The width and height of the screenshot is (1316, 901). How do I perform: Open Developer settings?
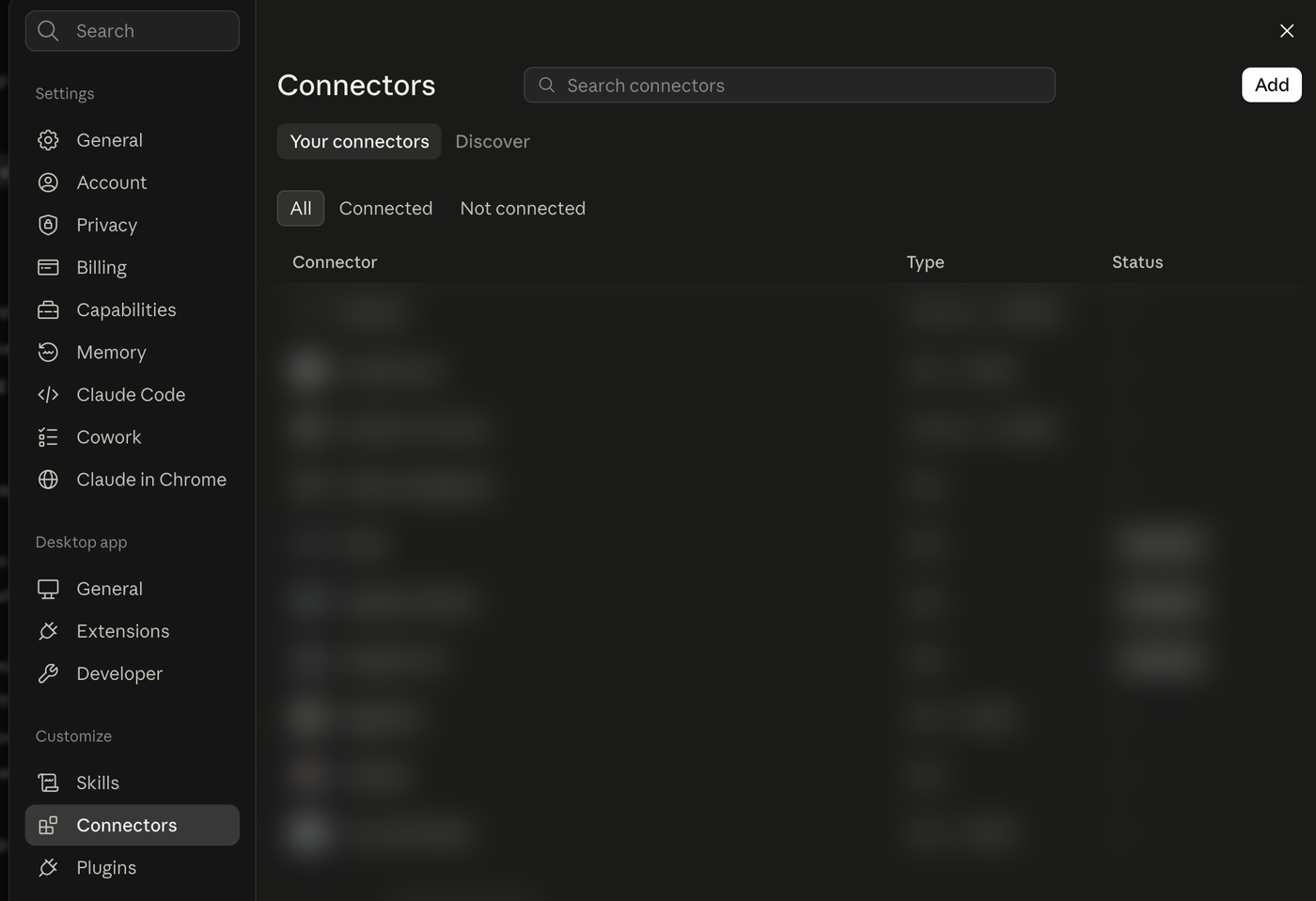click(133, 673)
